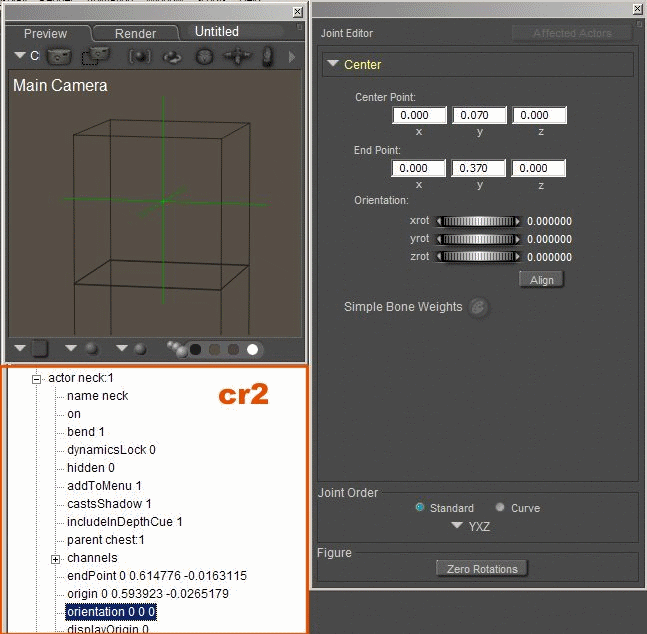The width and height of the screenshot is (647, 634).
Task: Click the Simple Bone Weights icon
Action: tap(478, 307)
